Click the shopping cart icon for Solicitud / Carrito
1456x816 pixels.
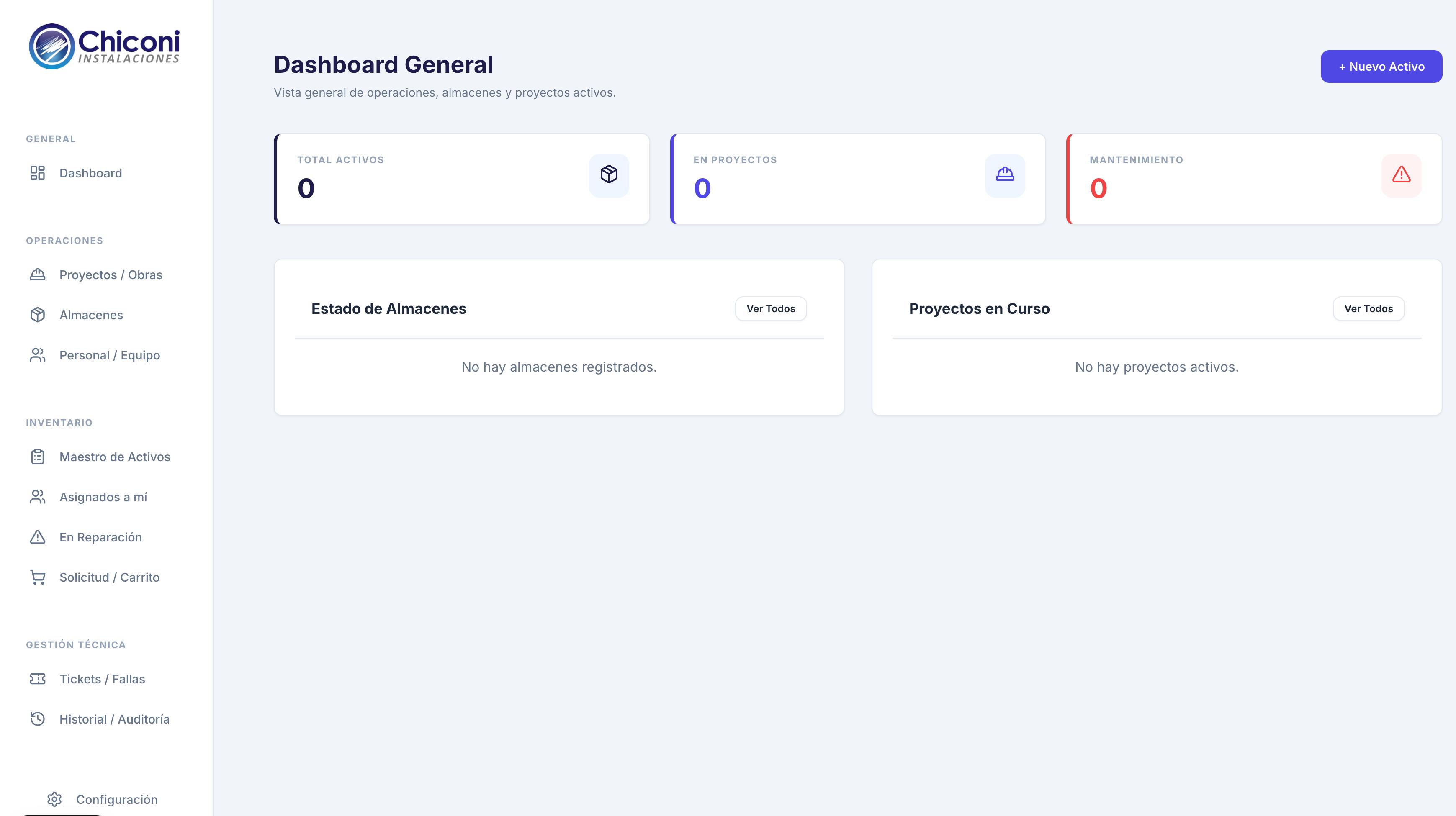(x=37, y=577)
